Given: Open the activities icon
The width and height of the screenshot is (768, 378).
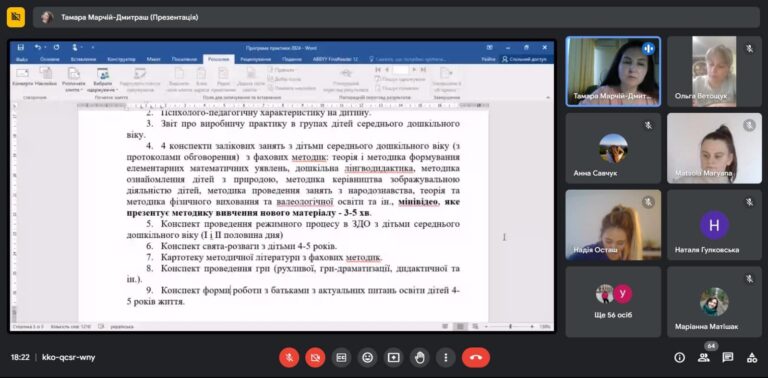Looking at the screenshot, I should click(752, 357).
